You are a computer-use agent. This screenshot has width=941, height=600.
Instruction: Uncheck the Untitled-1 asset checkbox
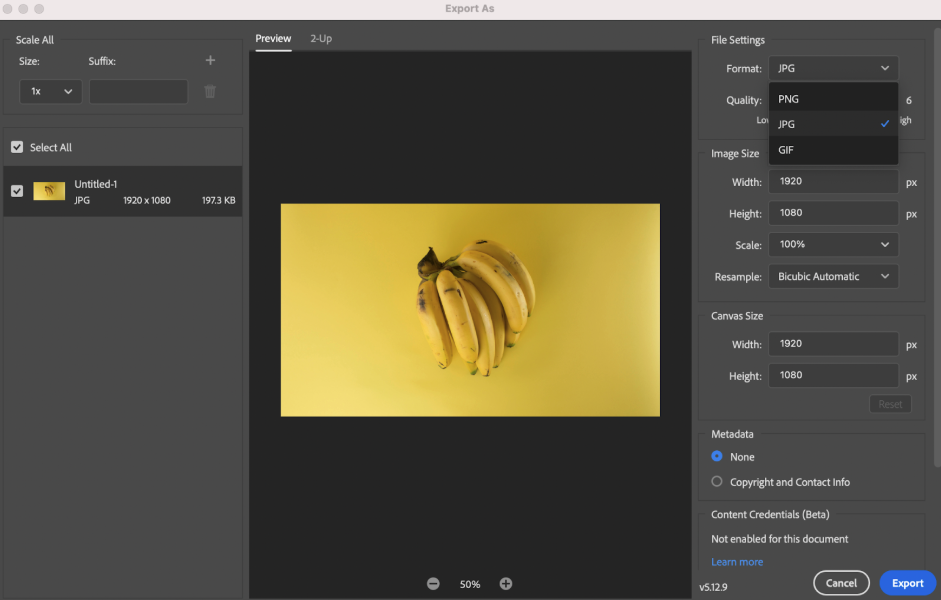point(17,191)
